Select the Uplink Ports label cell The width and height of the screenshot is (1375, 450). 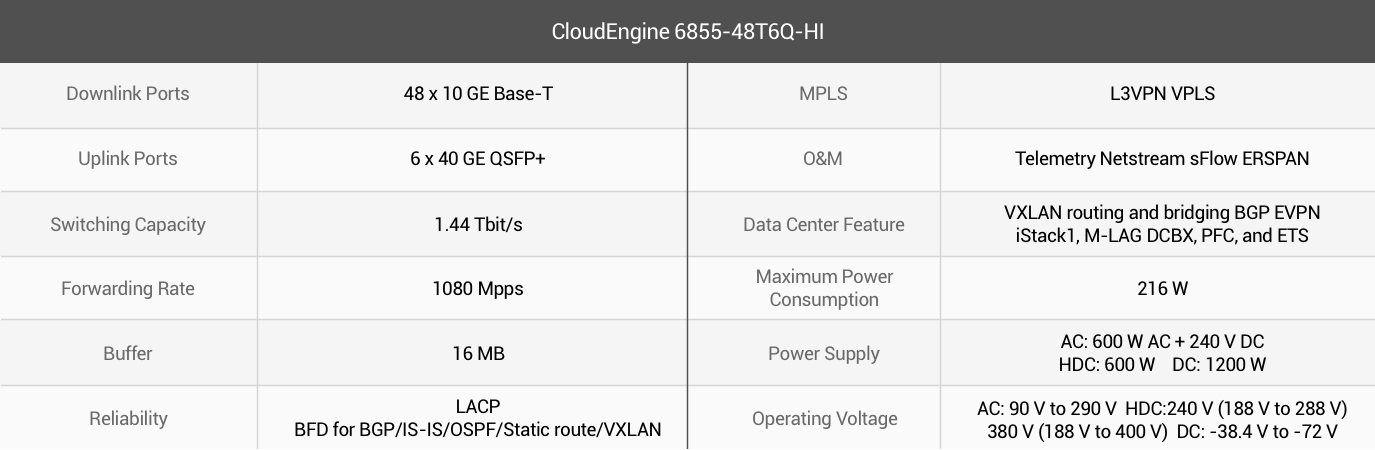(128, 160)
